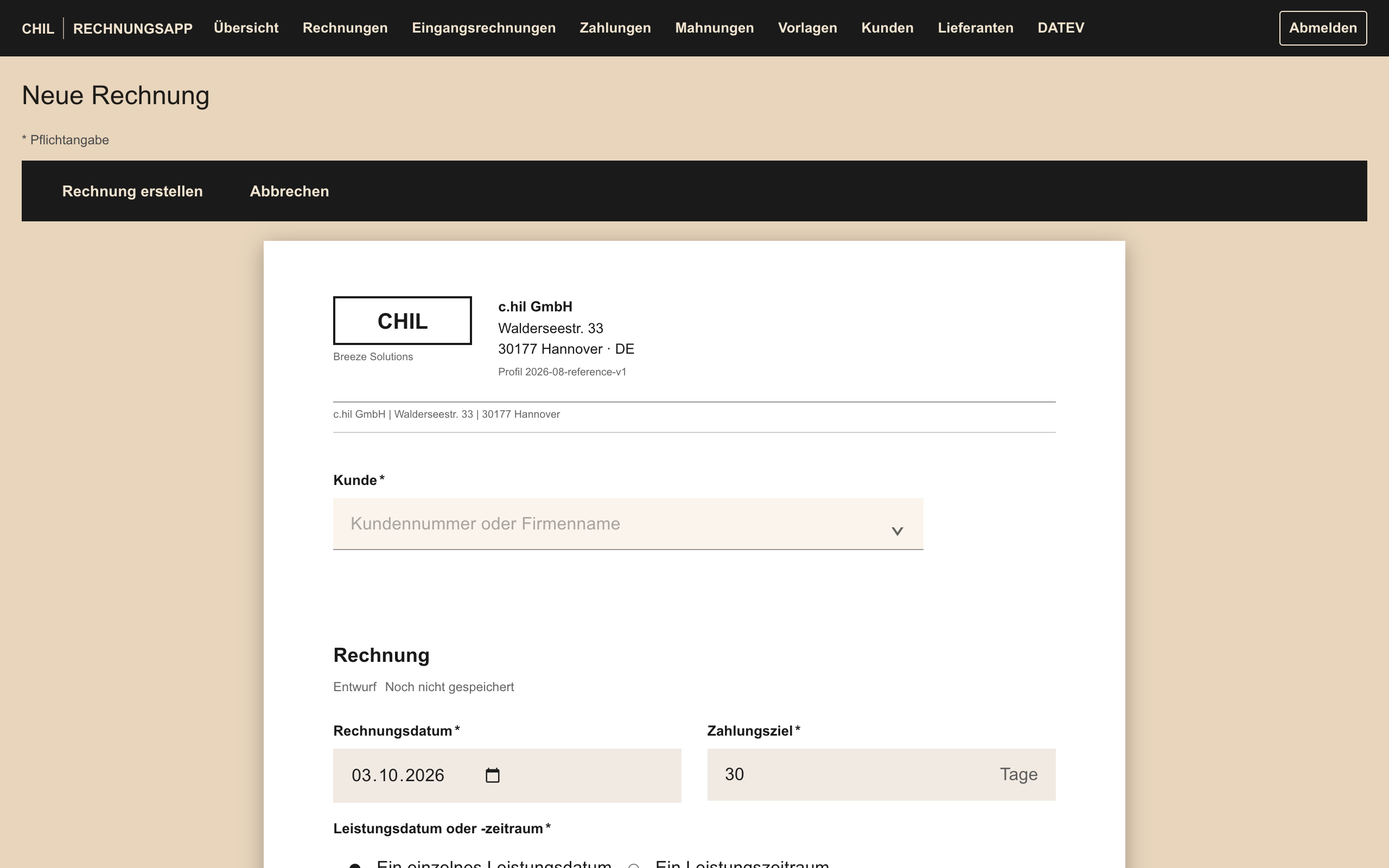
Task: Click the Rechnungsdatum date field
Action: (507, 775)
